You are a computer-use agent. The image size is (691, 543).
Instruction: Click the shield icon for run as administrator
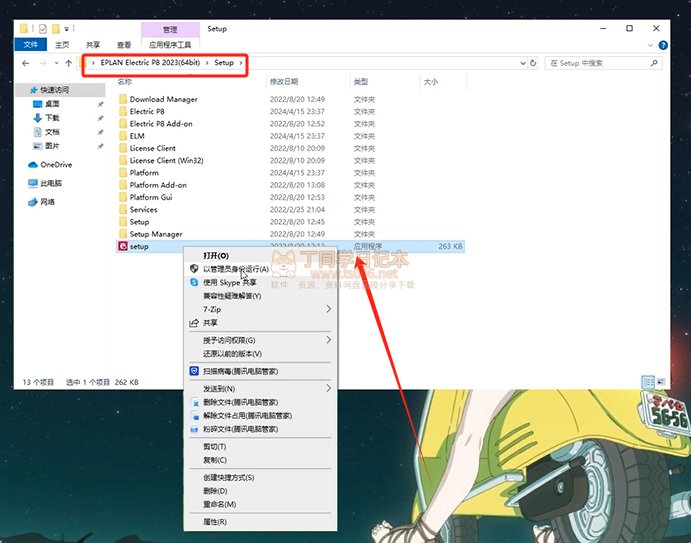tap(194, 268)
